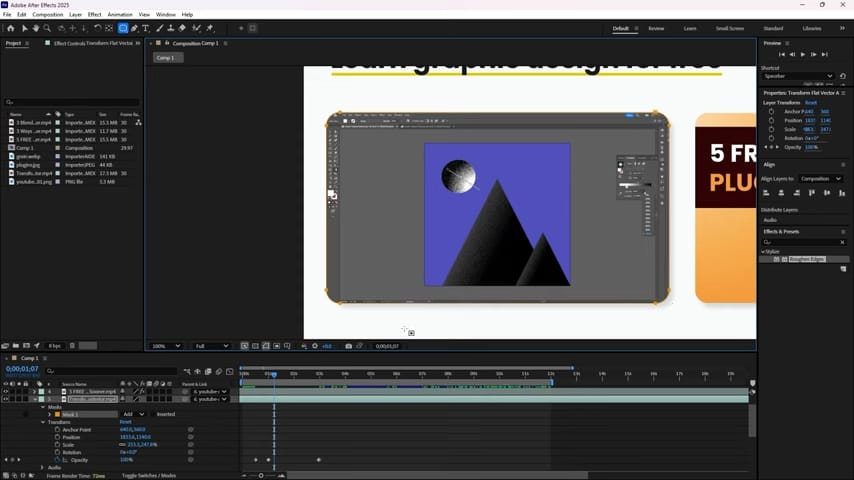Jump to first frame in Preview

point(782,54)
